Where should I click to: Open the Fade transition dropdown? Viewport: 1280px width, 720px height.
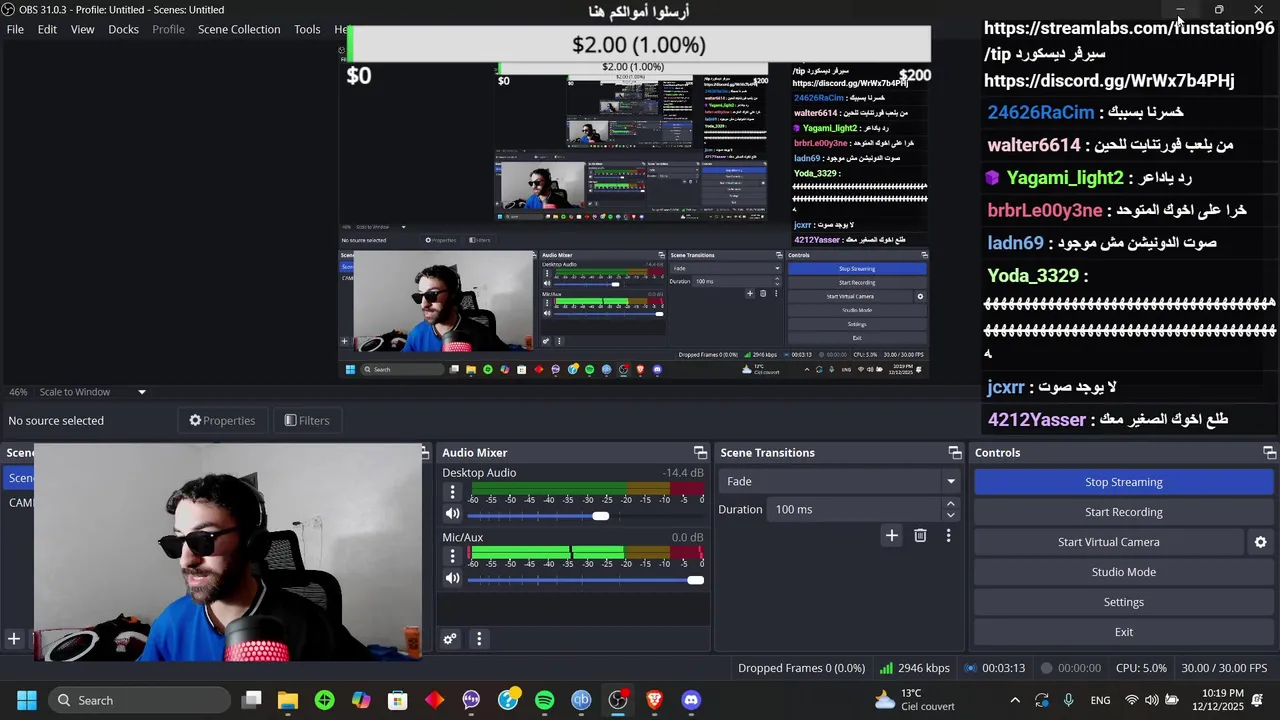coord(838,481)
